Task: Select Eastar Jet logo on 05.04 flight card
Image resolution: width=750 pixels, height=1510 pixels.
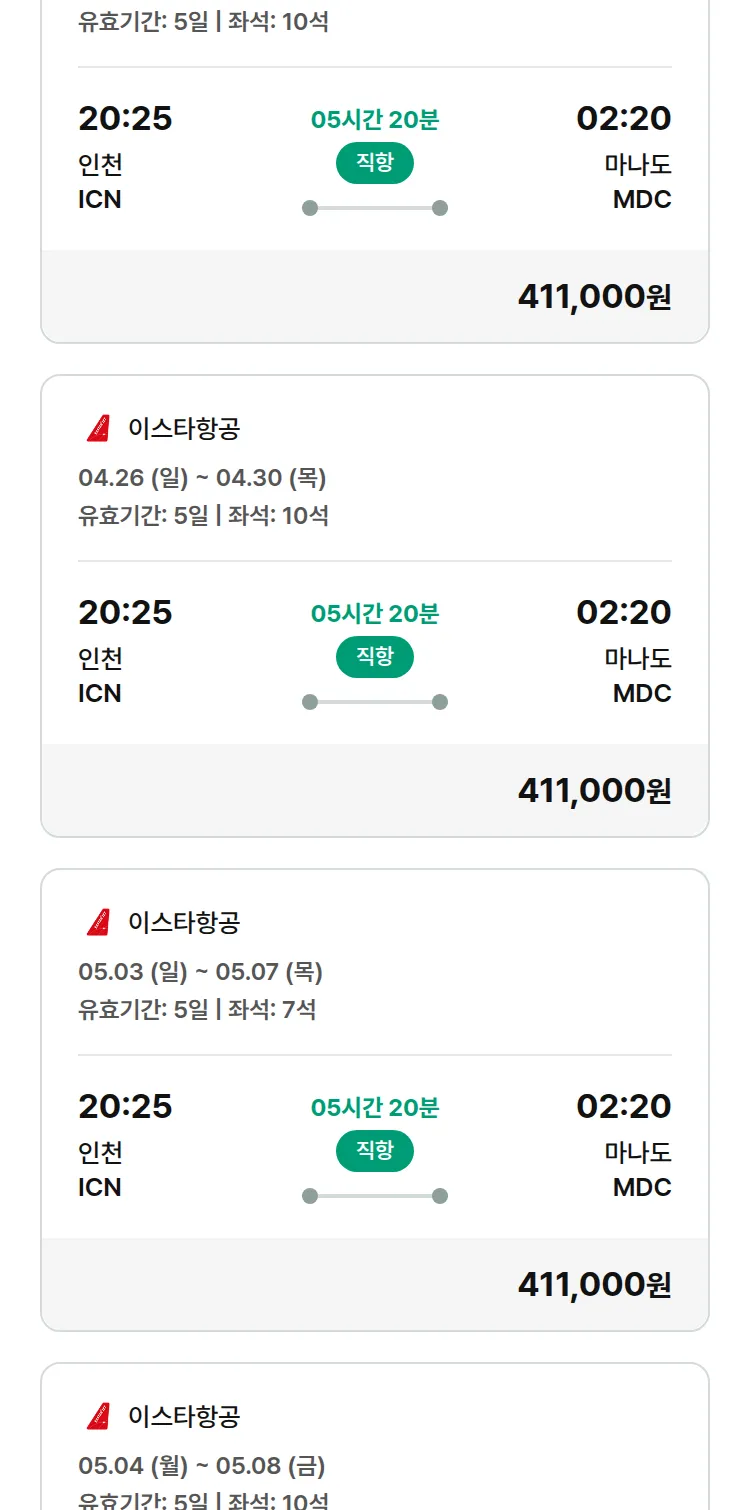Action: 98,1416
